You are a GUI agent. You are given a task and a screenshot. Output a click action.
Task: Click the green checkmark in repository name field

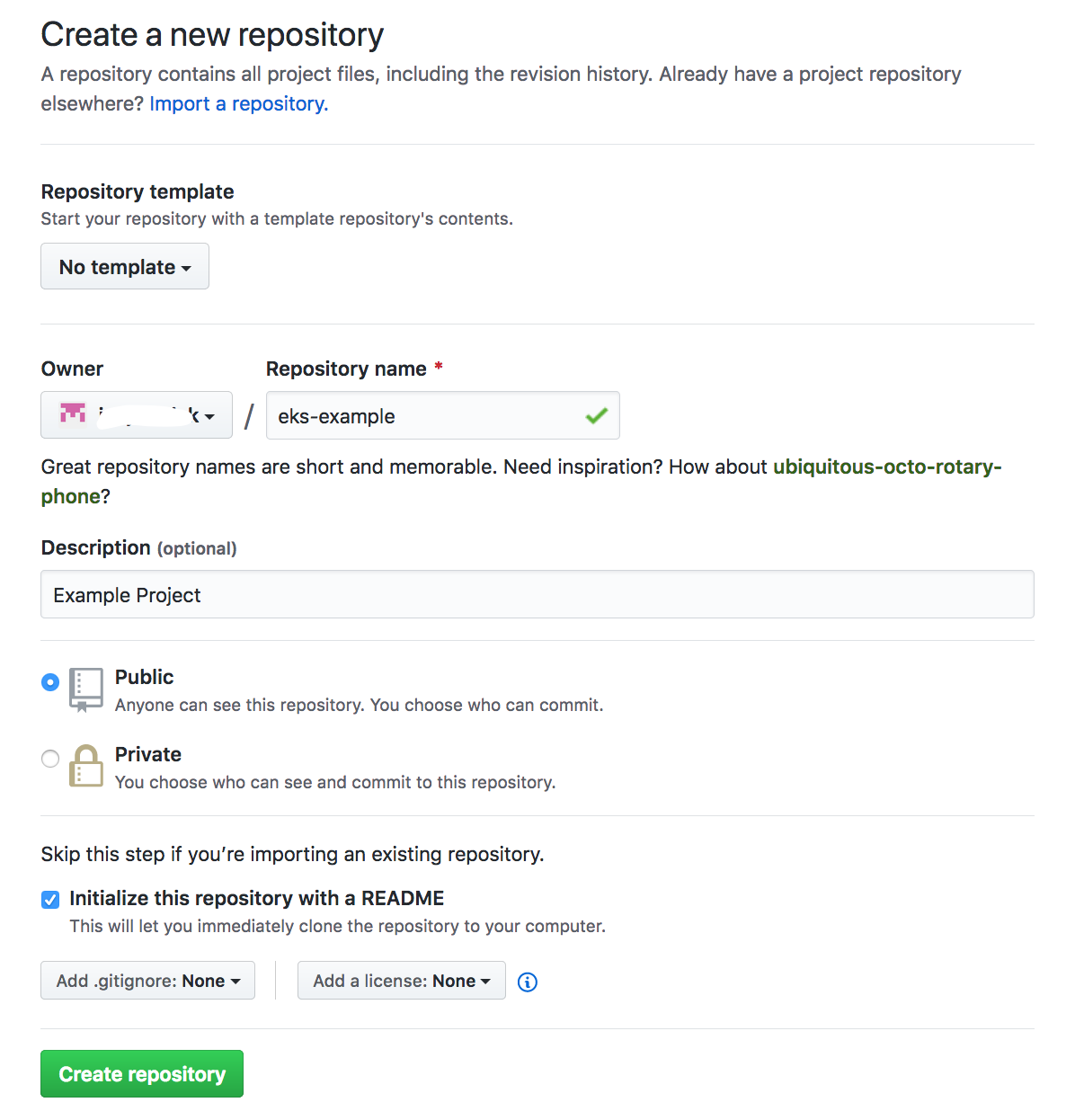point(596,415)
